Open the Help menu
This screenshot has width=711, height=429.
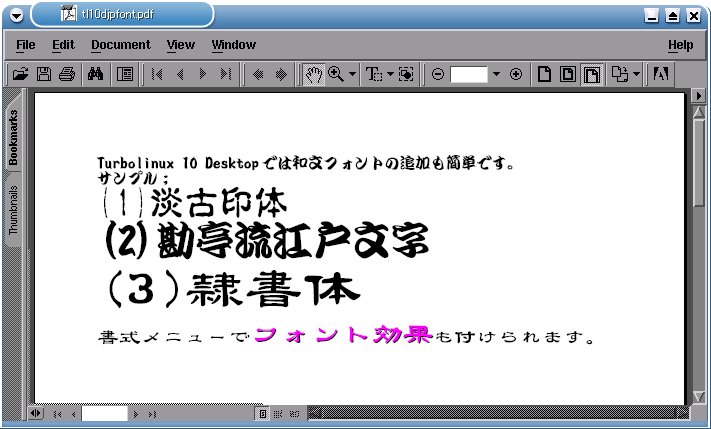[680, 45]
